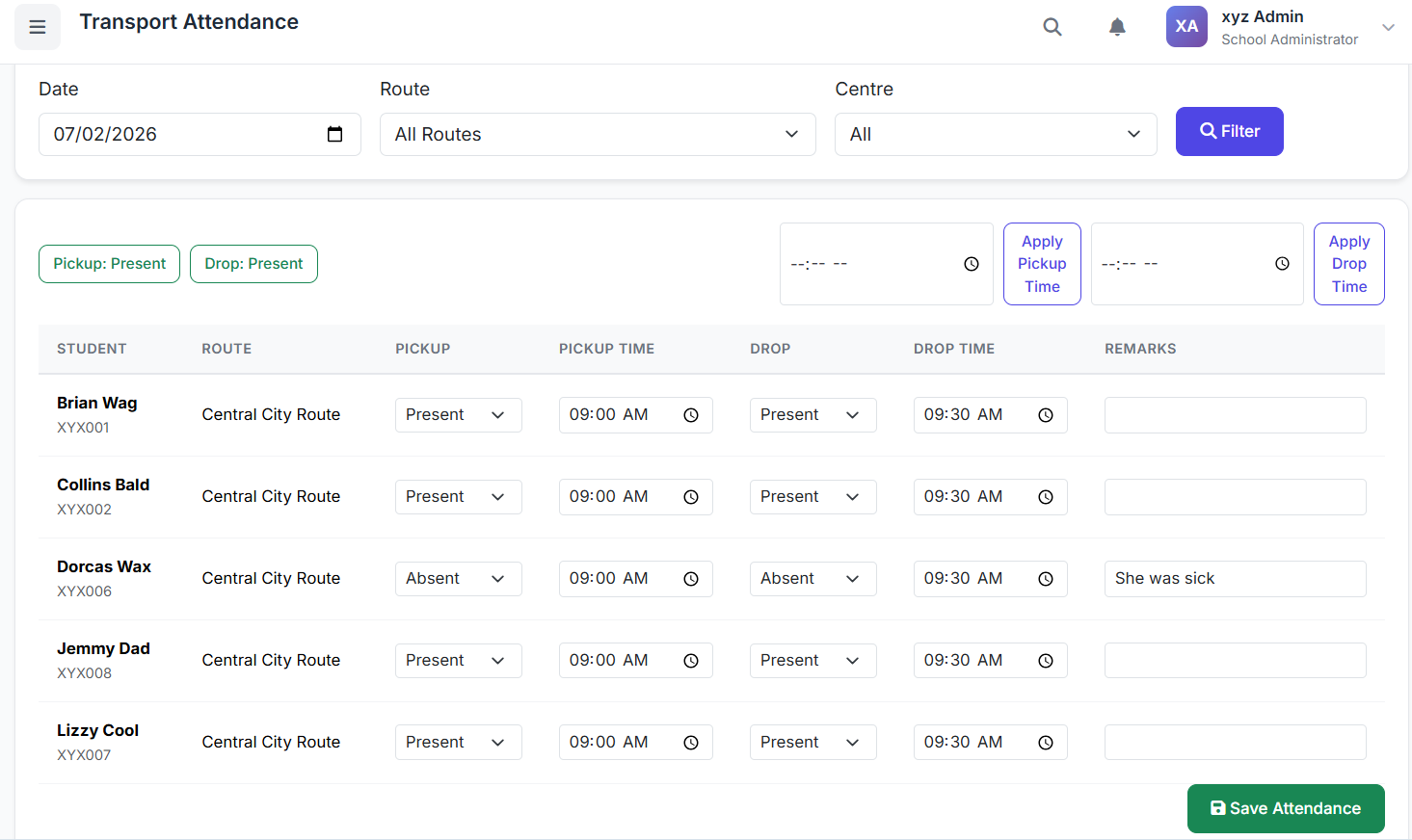1412x840 pixels.
Task: Open clock picker for Brian Wag's pickup time
Action: pyautogui.click(x=691, y=415)
